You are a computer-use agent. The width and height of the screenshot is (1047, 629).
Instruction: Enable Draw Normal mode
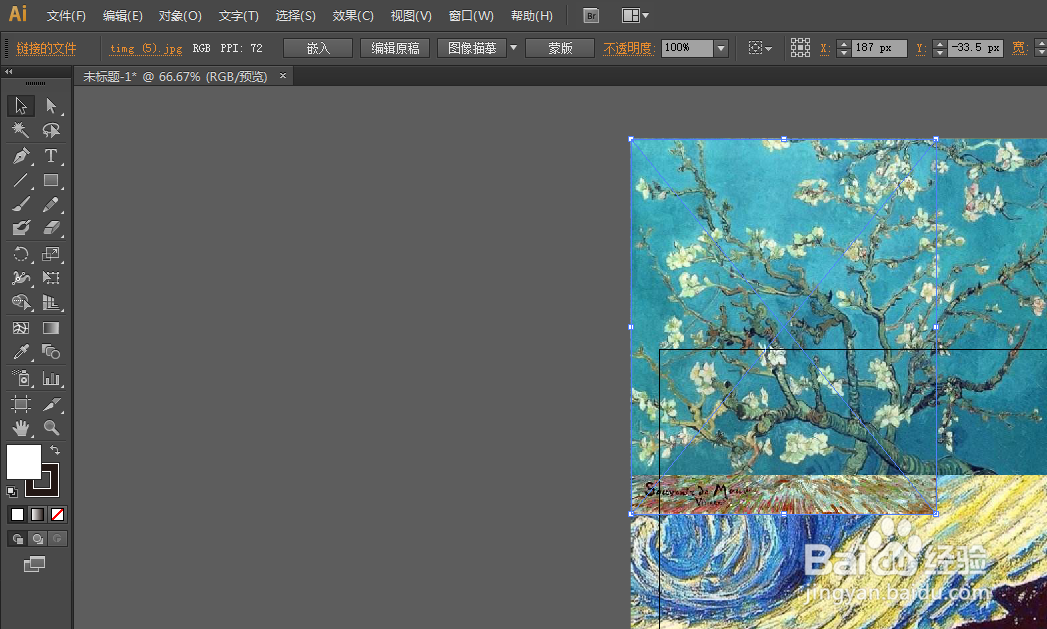point(18,539)
